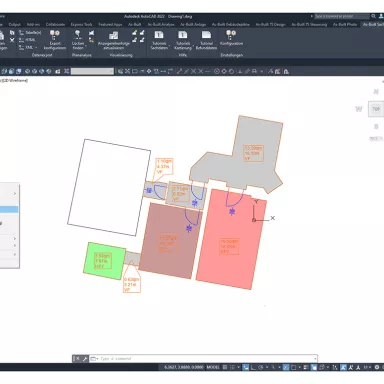Switch to the Collaborate ribbon tab
384x384 pixels.
pyautogui.click(x=55, y=24)
